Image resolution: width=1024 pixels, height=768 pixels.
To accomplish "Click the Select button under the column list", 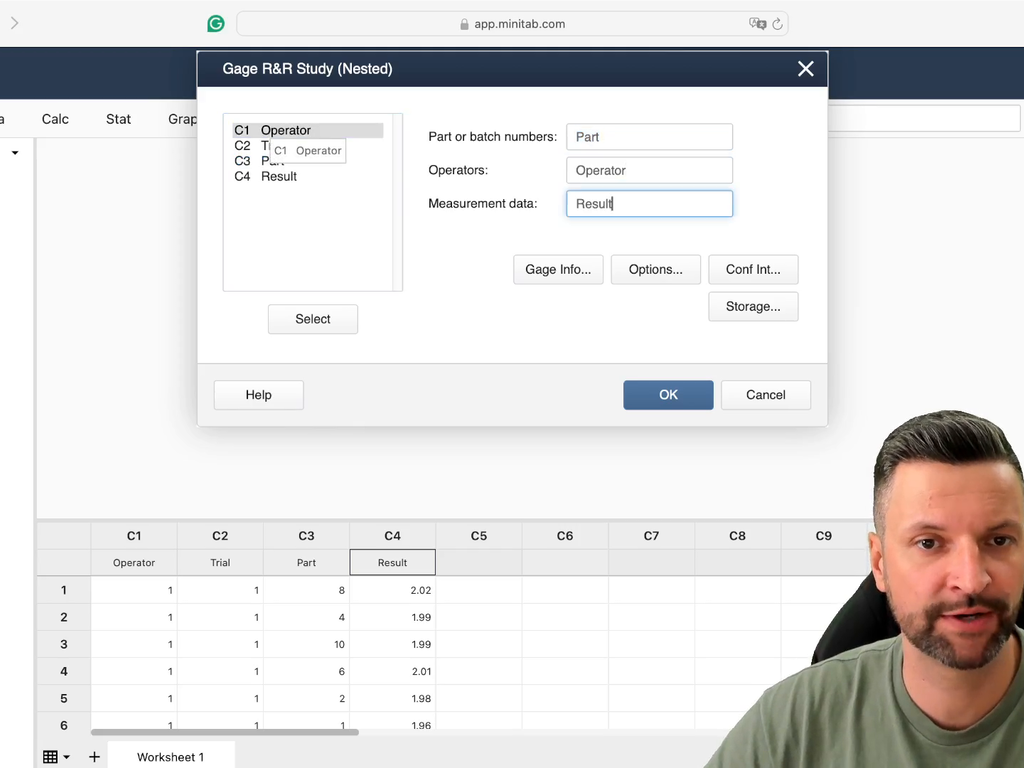I will coord(313,319).
